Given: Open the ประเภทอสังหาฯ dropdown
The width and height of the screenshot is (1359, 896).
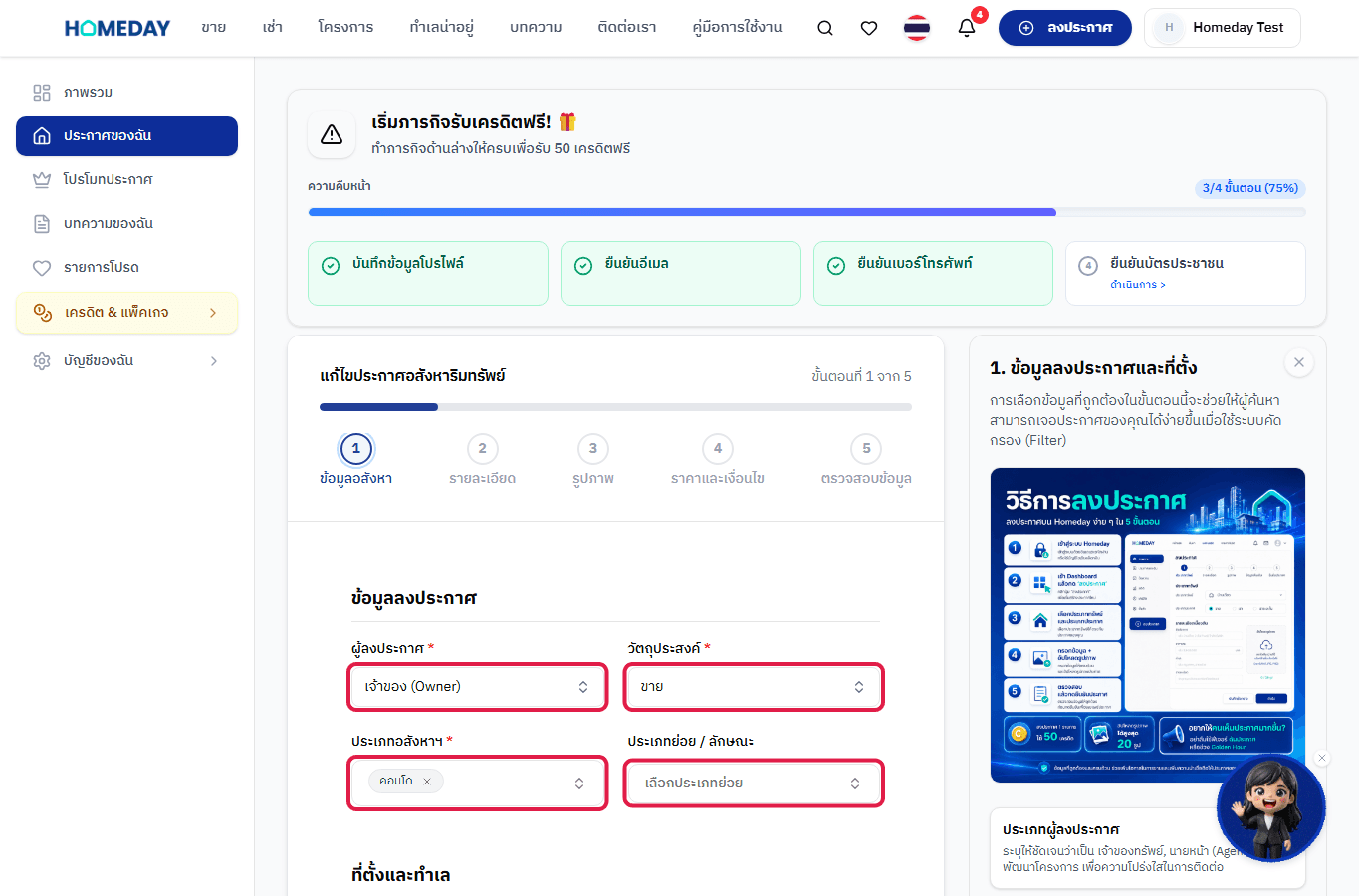Looking at the screenshot, I should coord(478,783).
